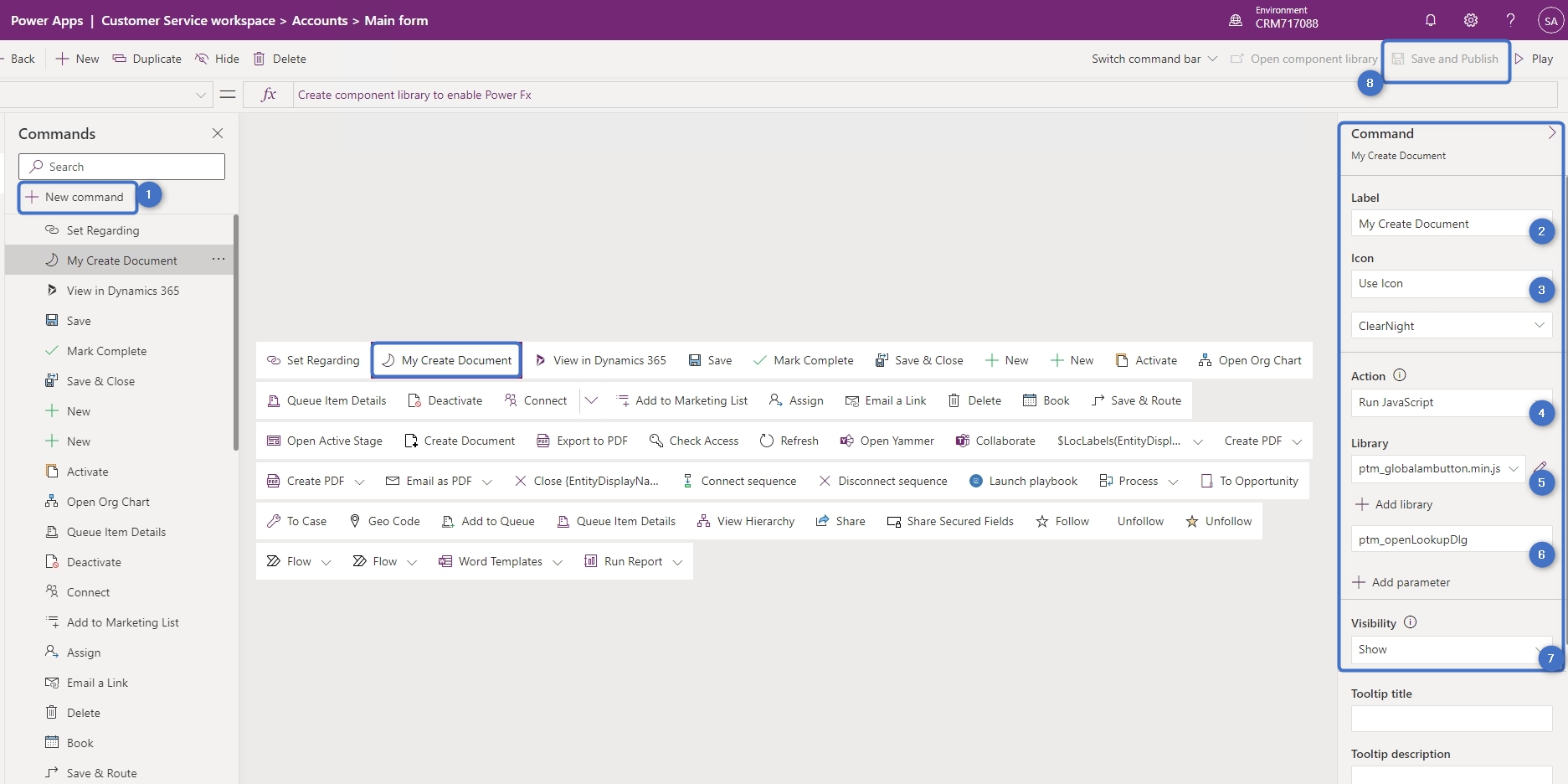The image size is (1568, 784).
Task: Expand the Word Templates dropdown
Action: (x=558, y=562)
